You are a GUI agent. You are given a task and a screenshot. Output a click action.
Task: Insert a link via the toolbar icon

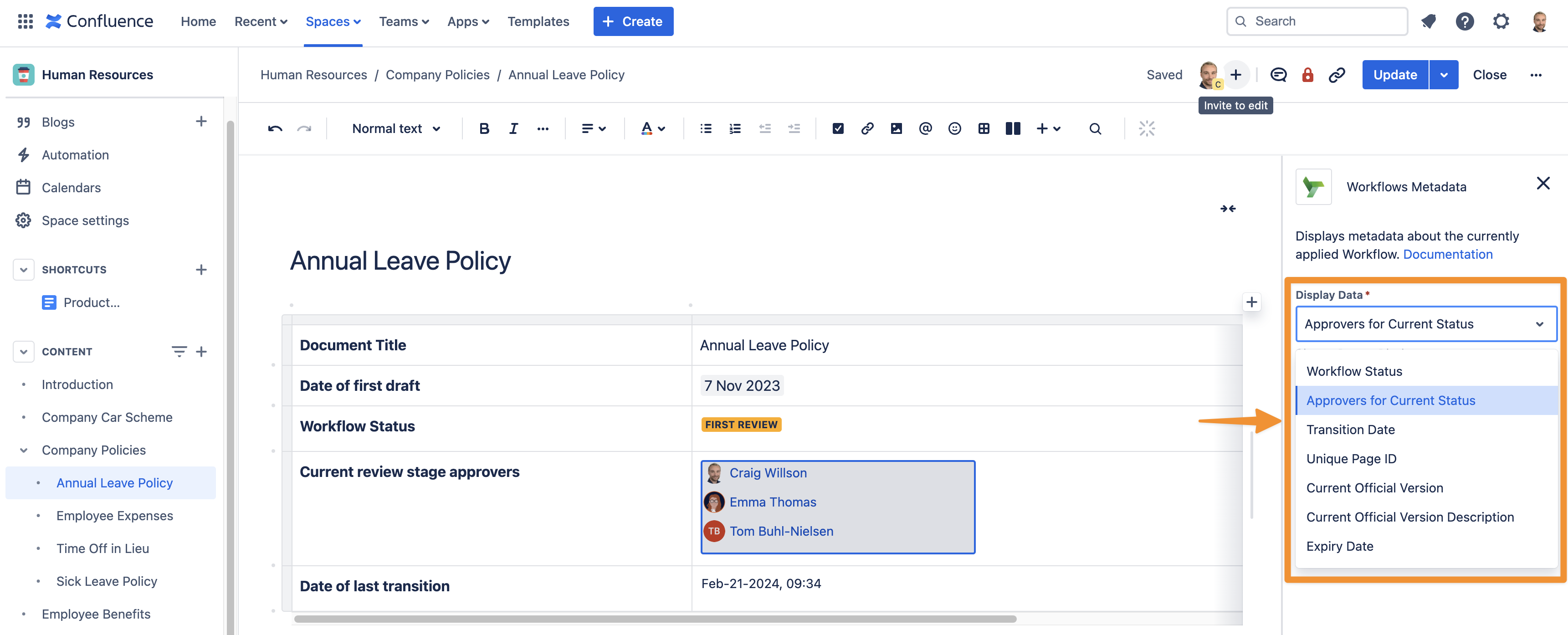coord(867,128)
